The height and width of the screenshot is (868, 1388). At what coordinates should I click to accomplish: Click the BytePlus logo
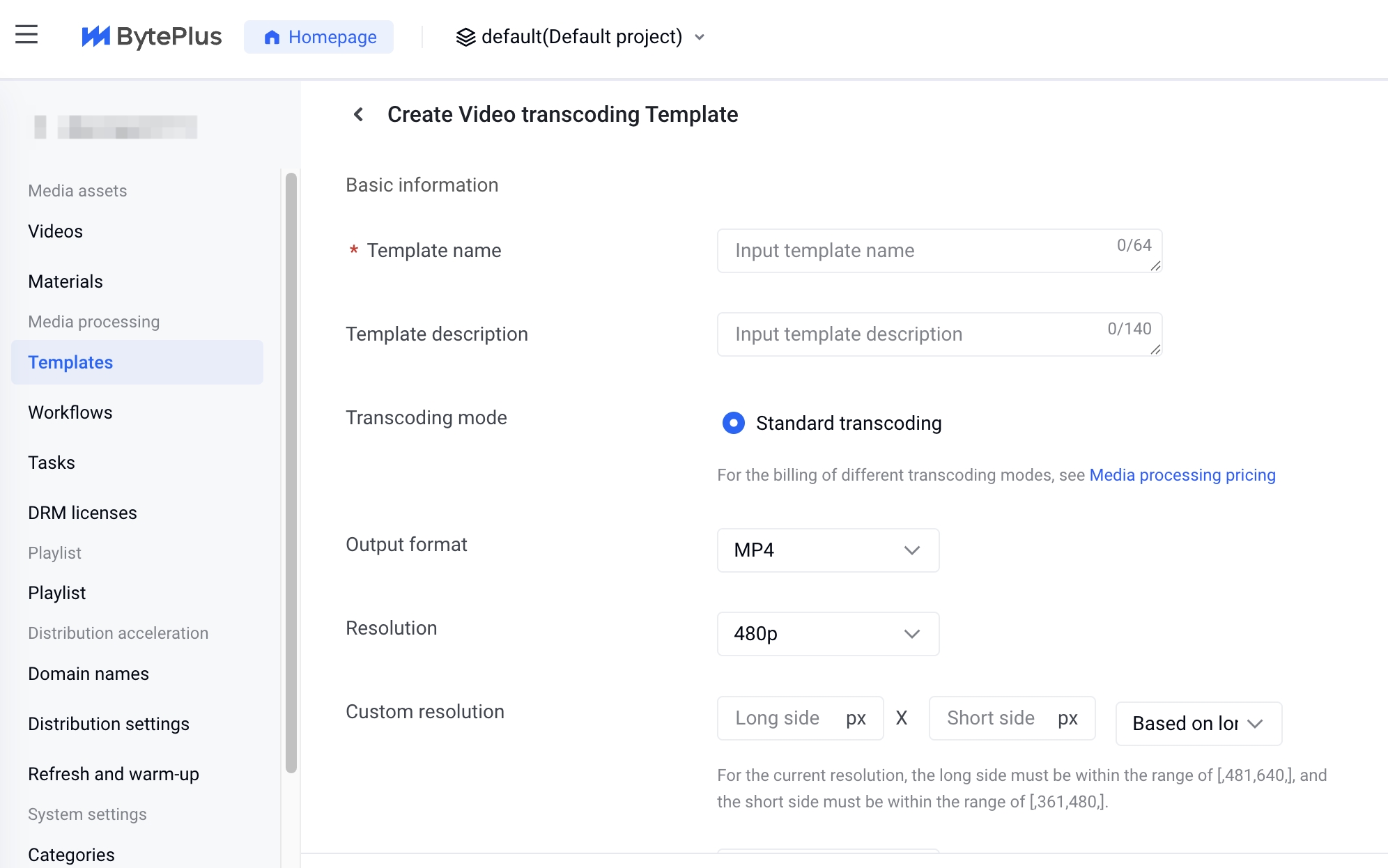coord(152,36)
